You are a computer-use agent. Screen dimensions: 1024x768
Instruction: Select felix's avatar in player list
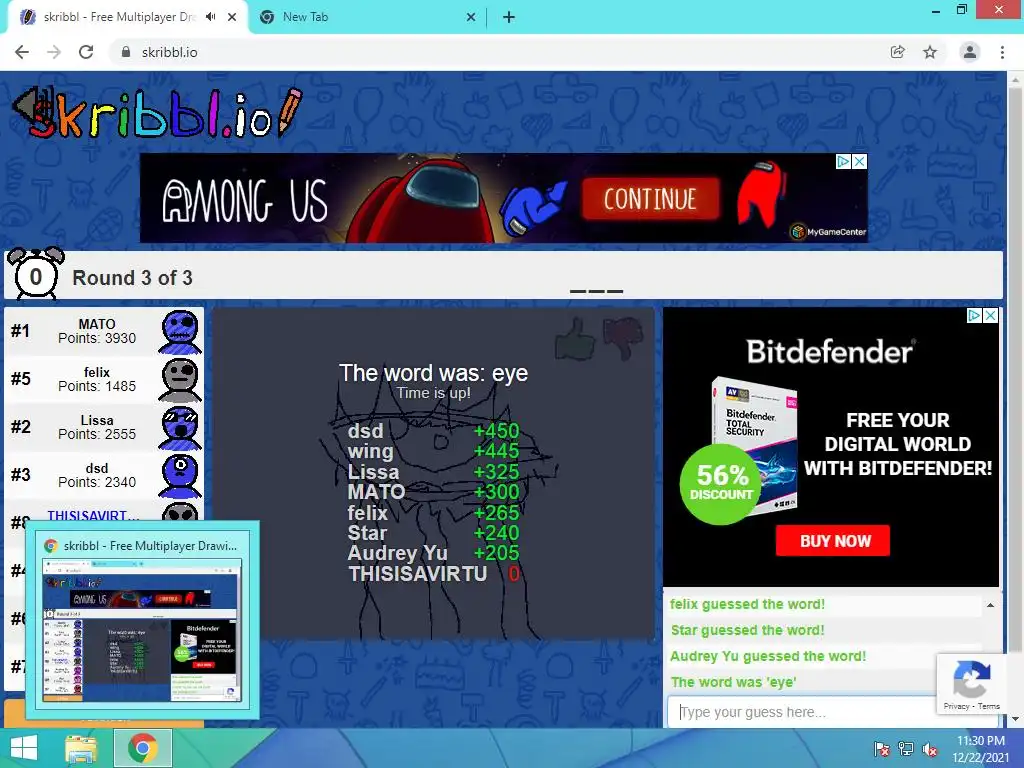click(180, 379)
